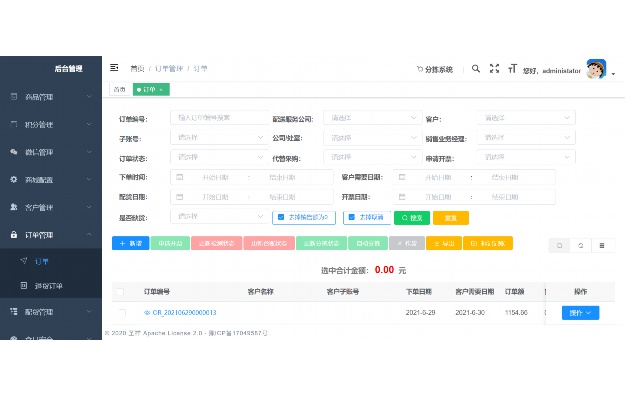Open the 申请开票 select dropdown

(x=526, y=157)
